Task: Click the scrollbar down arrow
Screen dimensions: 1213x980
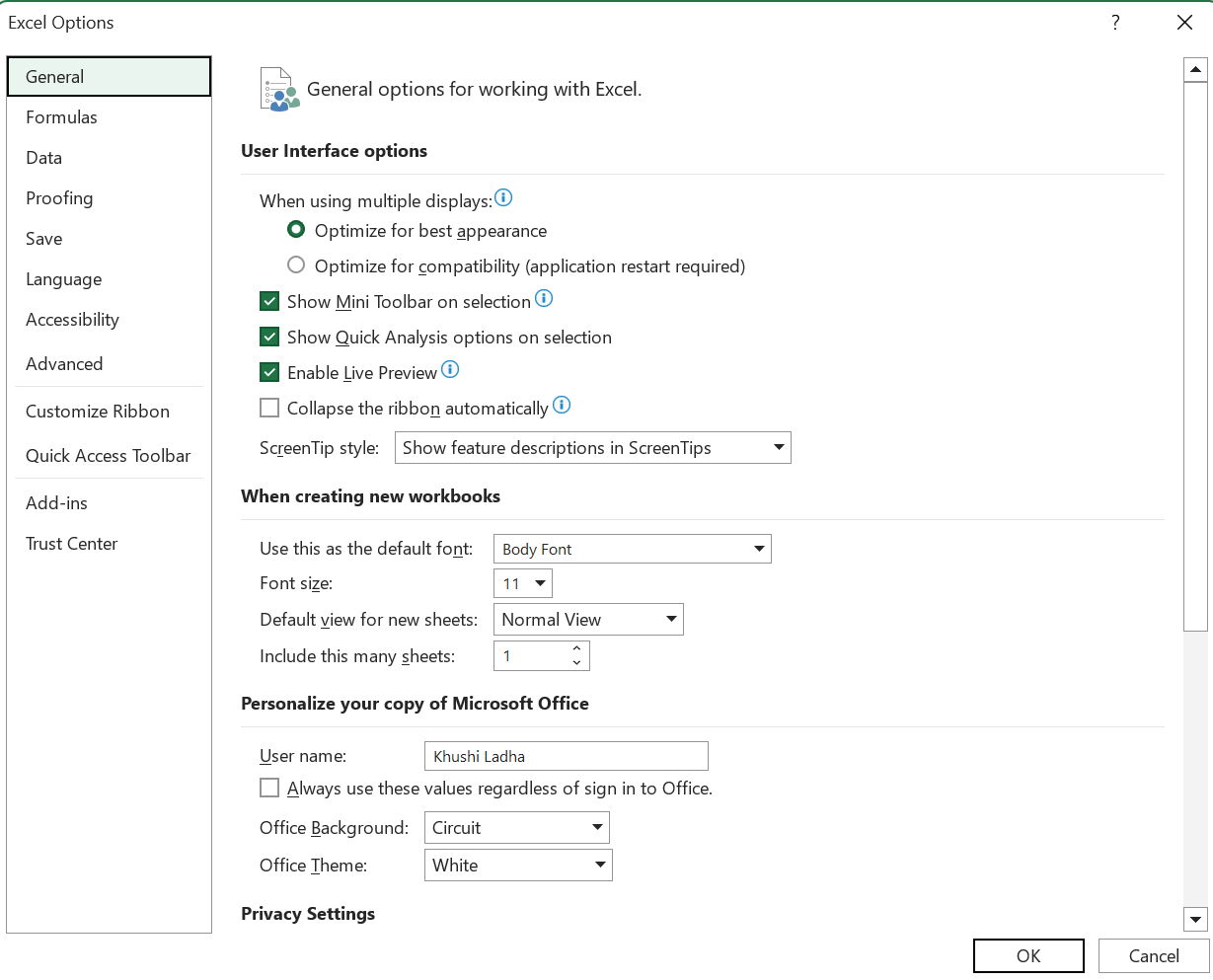Action: (1195, 919)
